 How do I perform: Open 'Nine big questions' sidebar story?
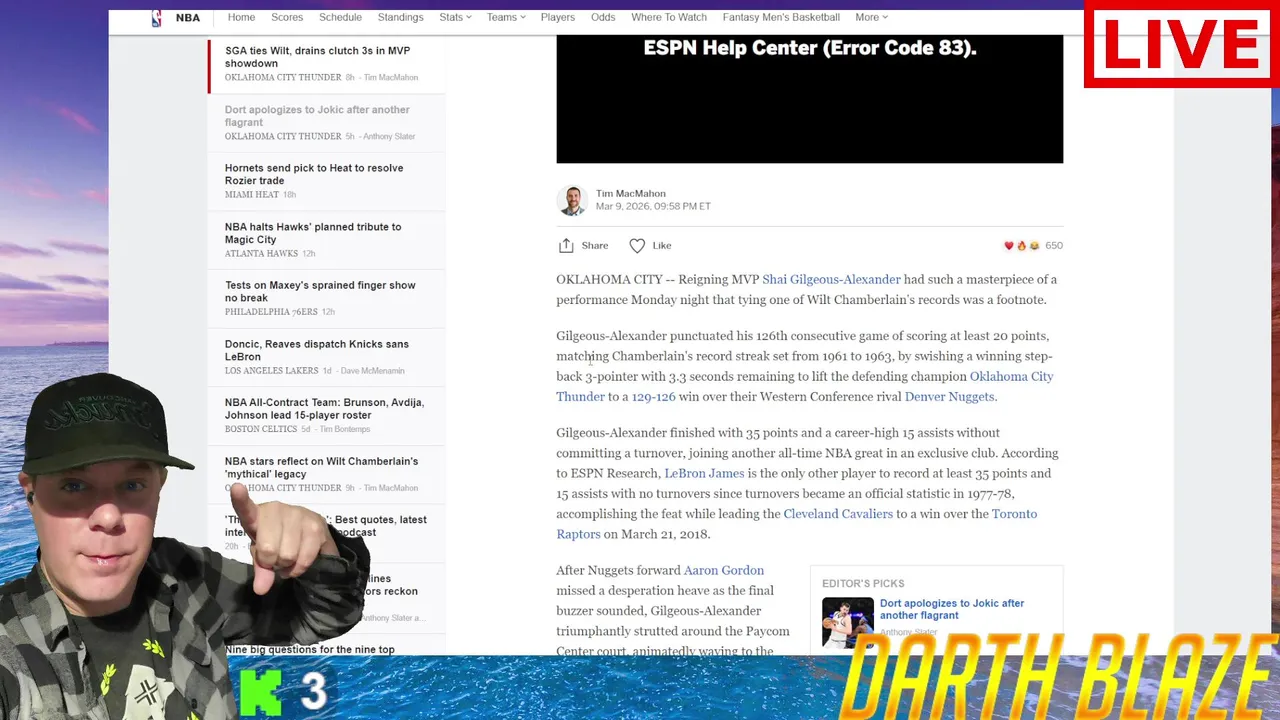click(310, 649)
